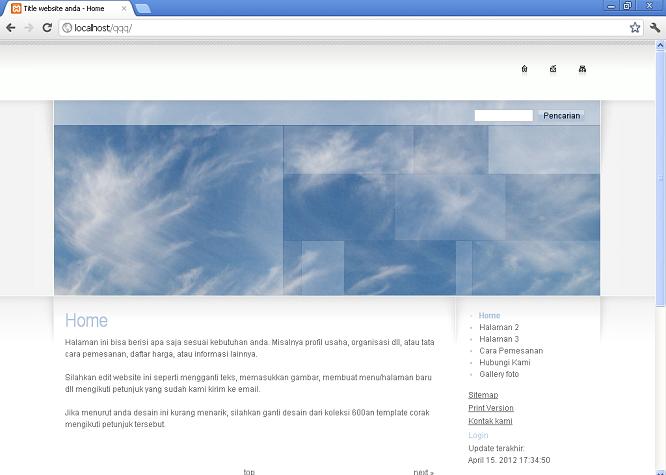The width and height of the screenshot is (666, 475).
Task: Bookmark this page with the star icon
Action: (x=635, y=28)
